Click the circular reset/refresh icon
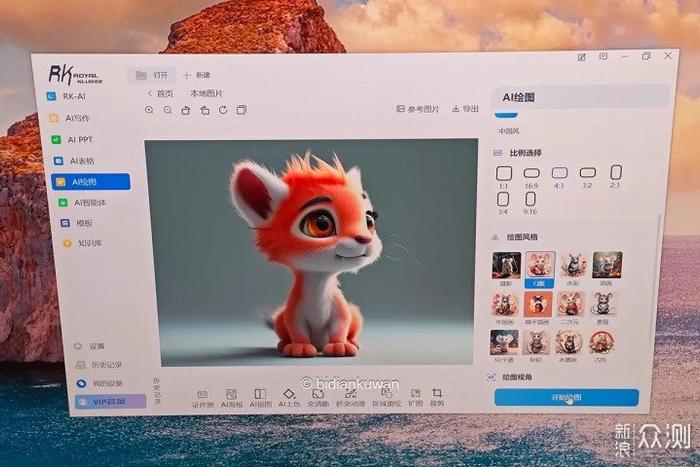Image resolution: width=700 pixels, height=467 pixels. coord(223,110)
